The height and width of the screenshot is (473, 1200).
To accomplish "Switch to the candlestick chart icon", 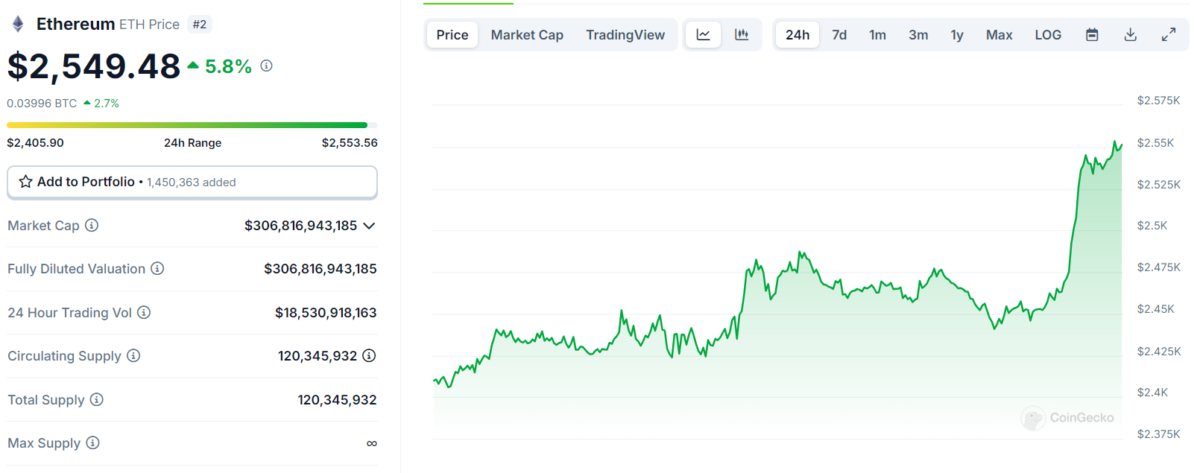I will [742, 35].
